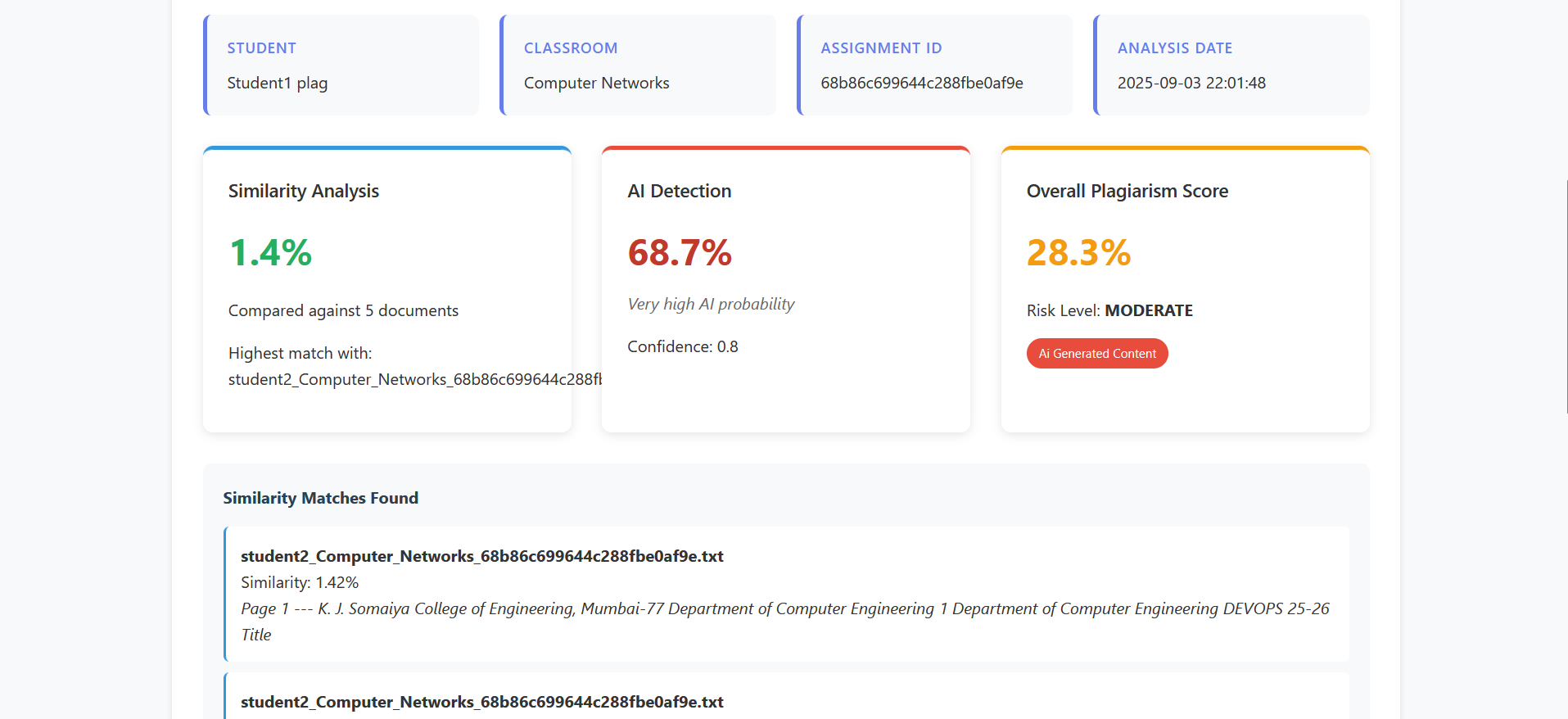Click the green 1.4% similarity score
The image size is (1568, 719).
pyautogui.click(x=270, y=252)
